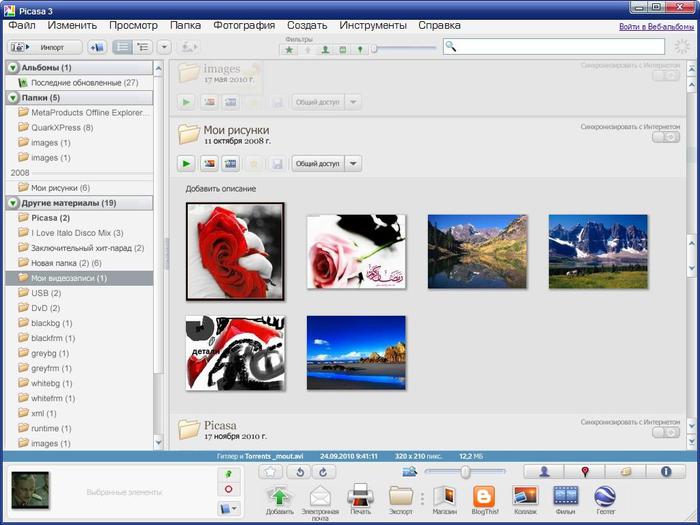The height and width of the screenshot is (525, 700).
Task: Open the dropdown arrow beside Общий доступ for Мои рисунки
Action: coord(353,164)
